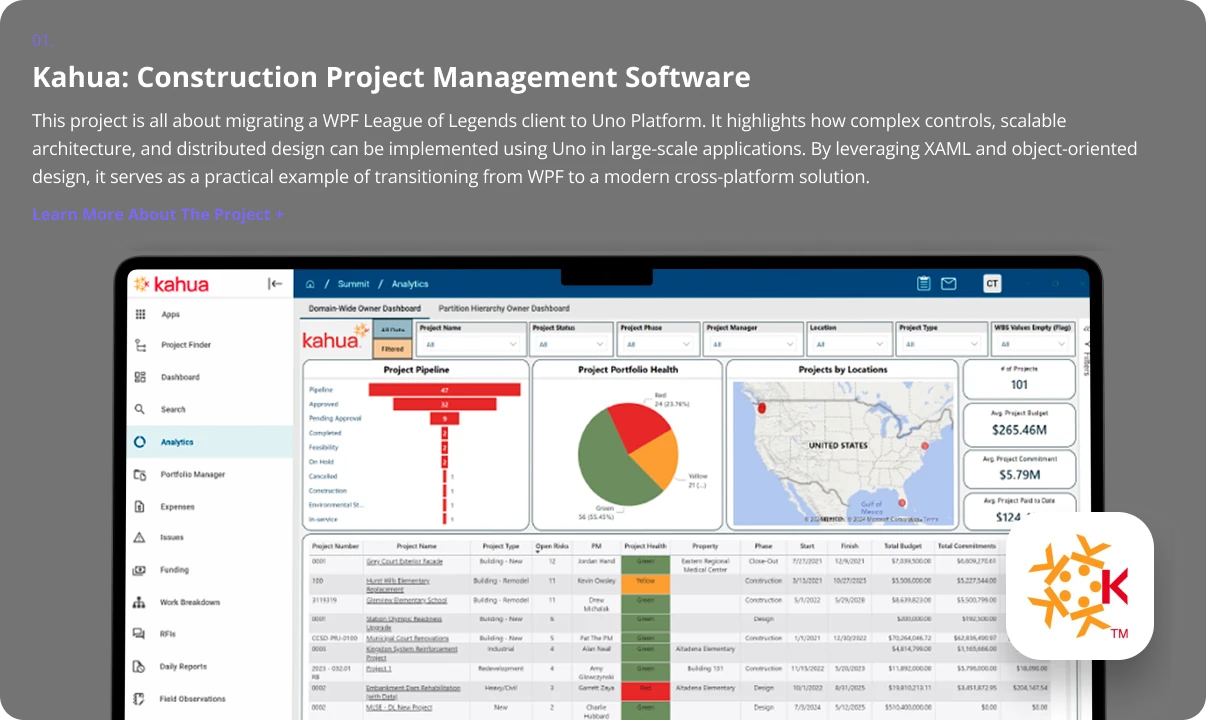Click the Kahua page heading title
This screenshot has width=1206, height=720.
tap(391, 77)
